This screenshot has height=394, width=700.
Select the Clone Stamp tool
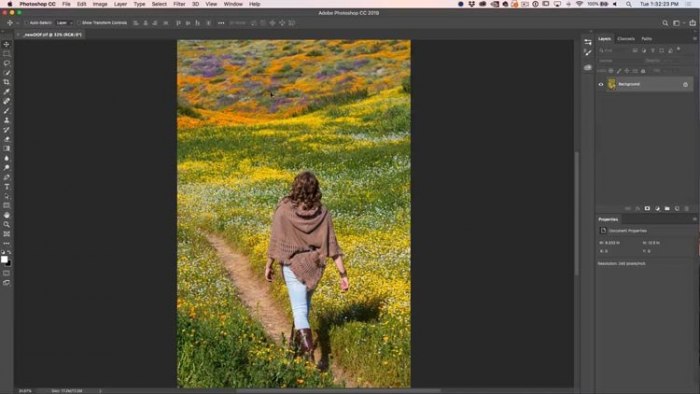pyautogui.click(x=6, y=120)
